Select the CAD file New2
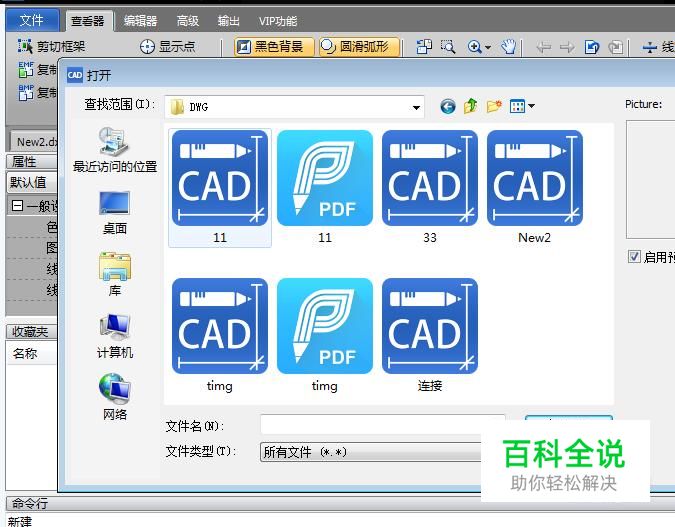 pyautogui.click(x=535, y=187)
